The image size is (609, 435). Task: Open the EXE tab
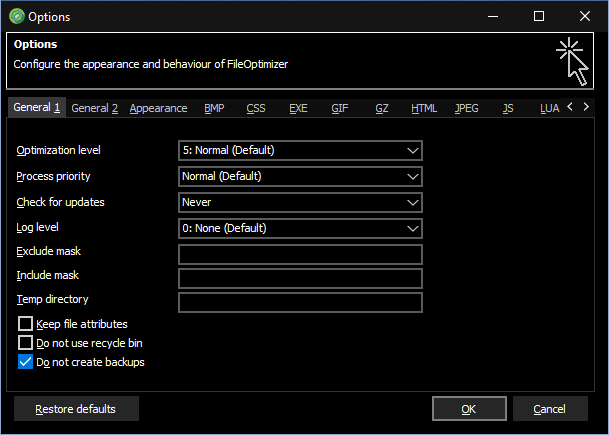298,108
